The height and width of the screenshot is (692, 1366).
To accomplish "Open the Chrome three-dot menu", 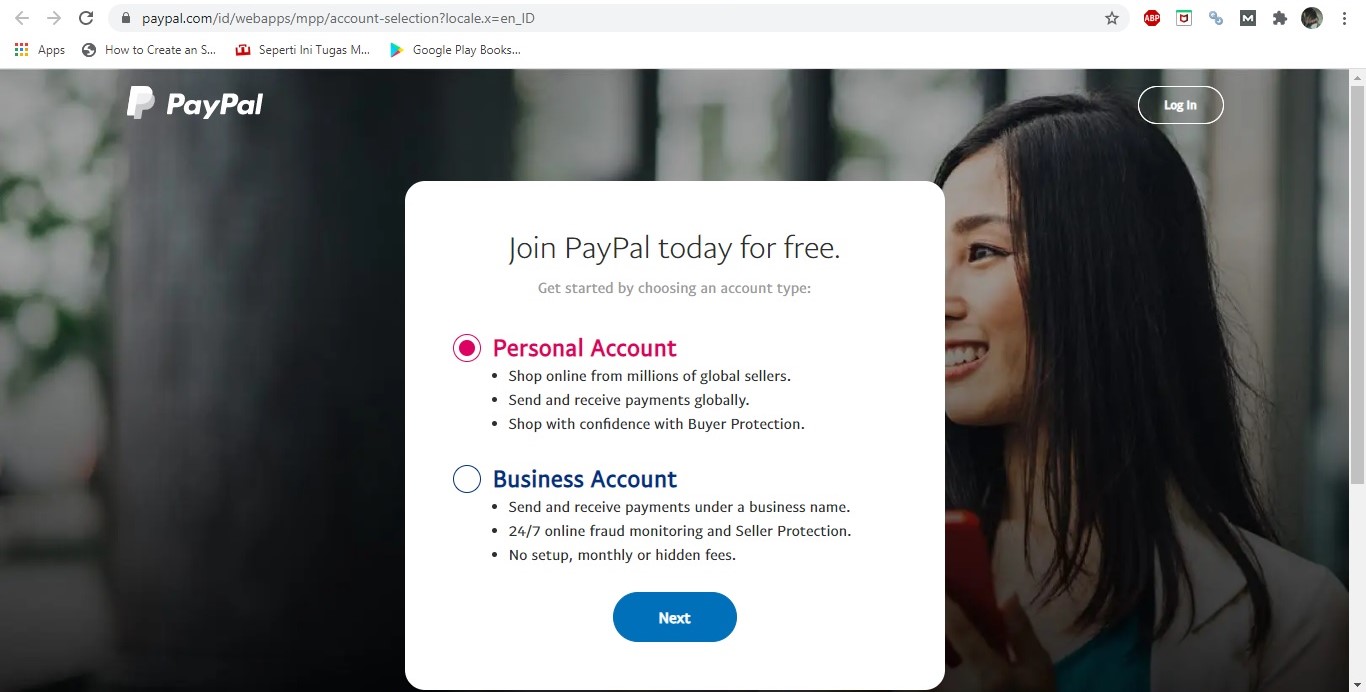I will 1345,18.
